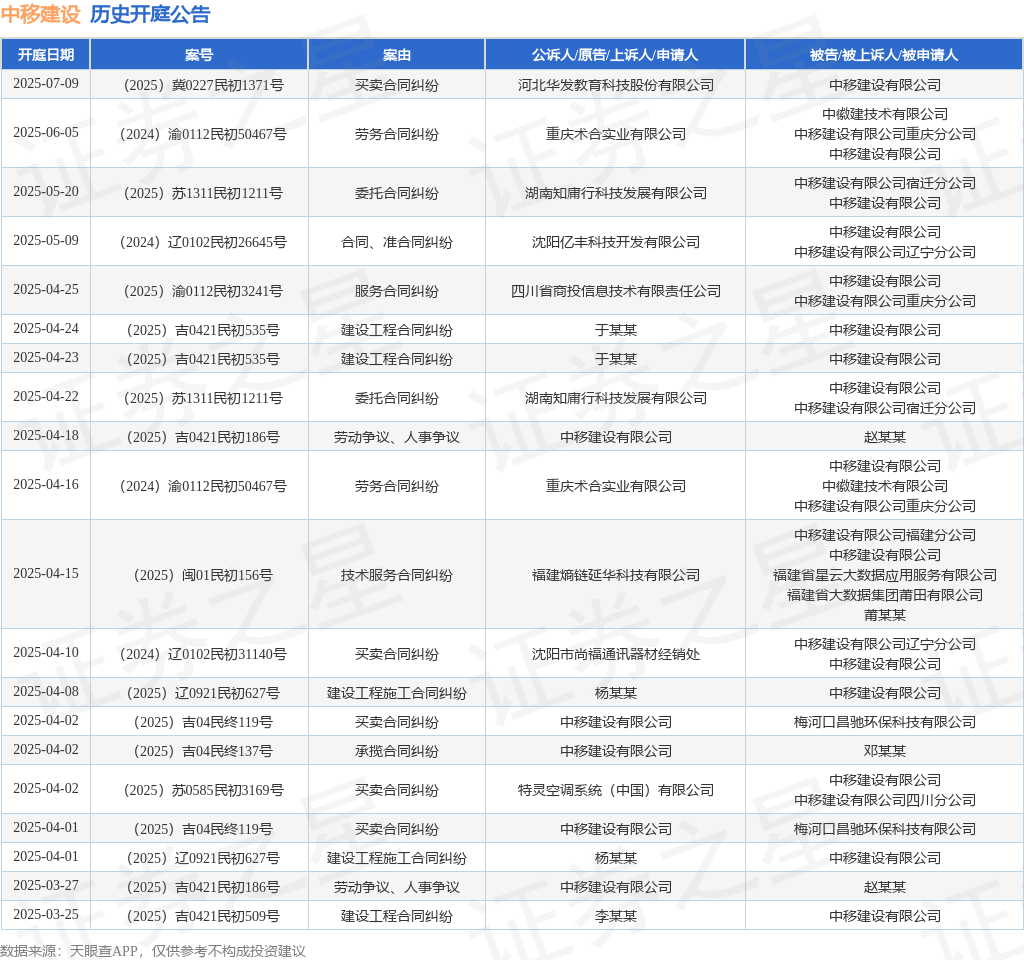The height and width of the screenshot is (960, 1024).
Task: Click 重庆术合实业有限公司 in the 2025-04-16 row
Action: pos(616,487)
